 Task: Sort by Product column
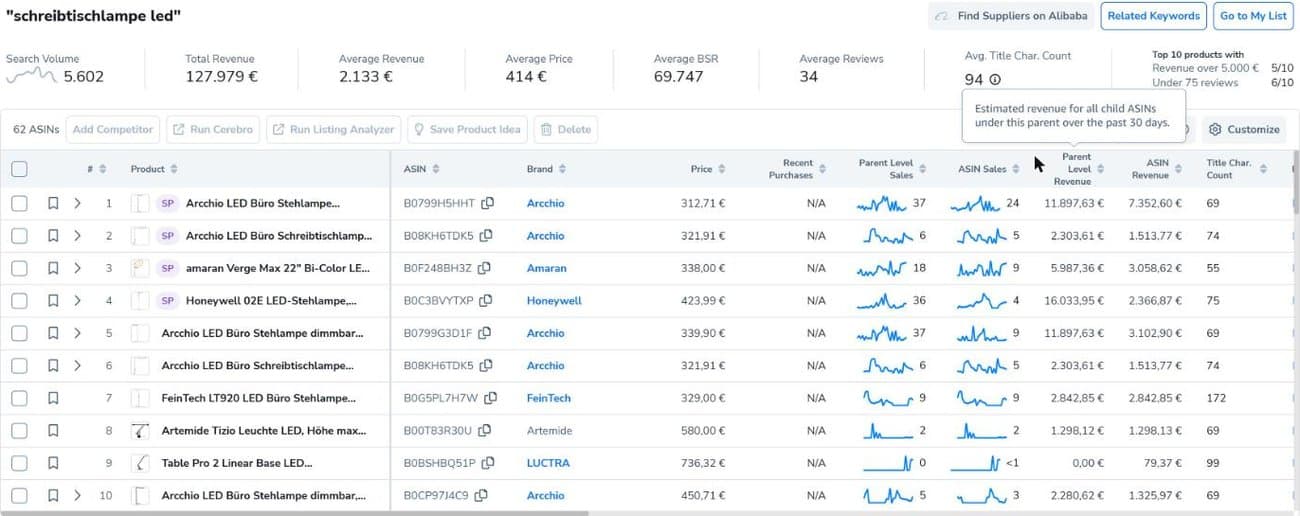(175, 169)
